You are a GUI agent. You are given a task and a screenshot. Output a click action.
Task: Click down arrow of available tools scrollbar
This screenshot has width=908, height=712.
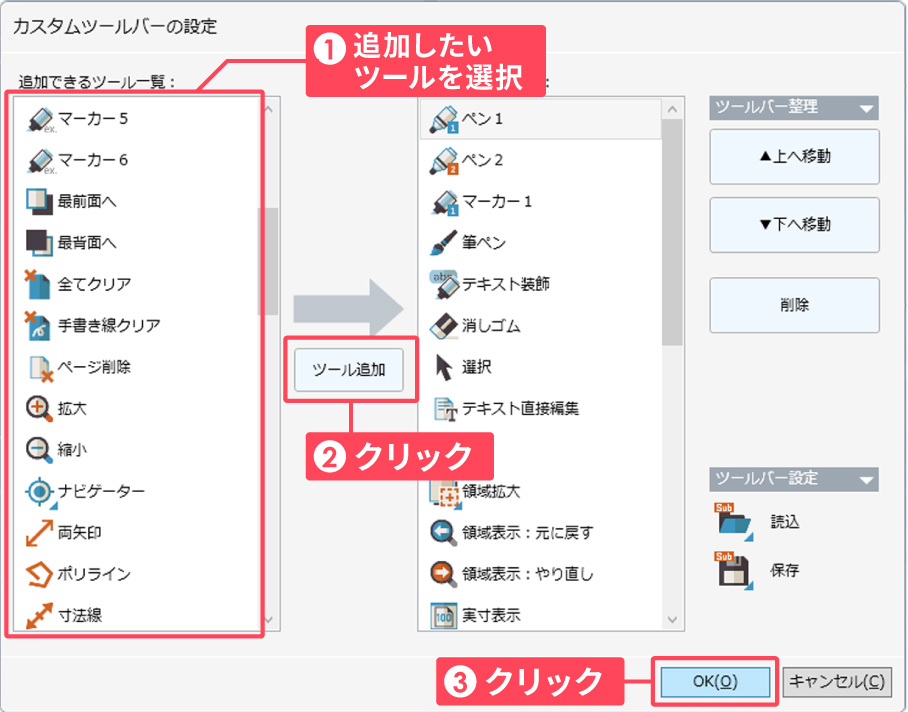tap(269, 619)
